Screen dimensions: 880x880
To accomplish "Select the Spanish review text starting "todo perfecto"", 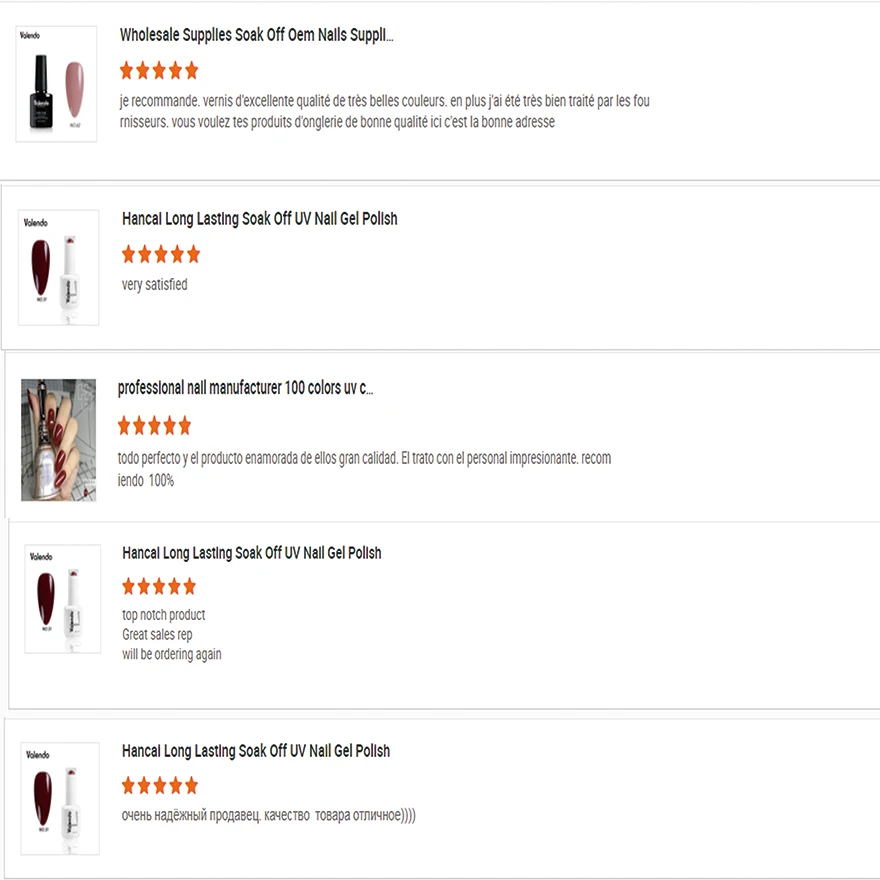I will pos(364,468).
